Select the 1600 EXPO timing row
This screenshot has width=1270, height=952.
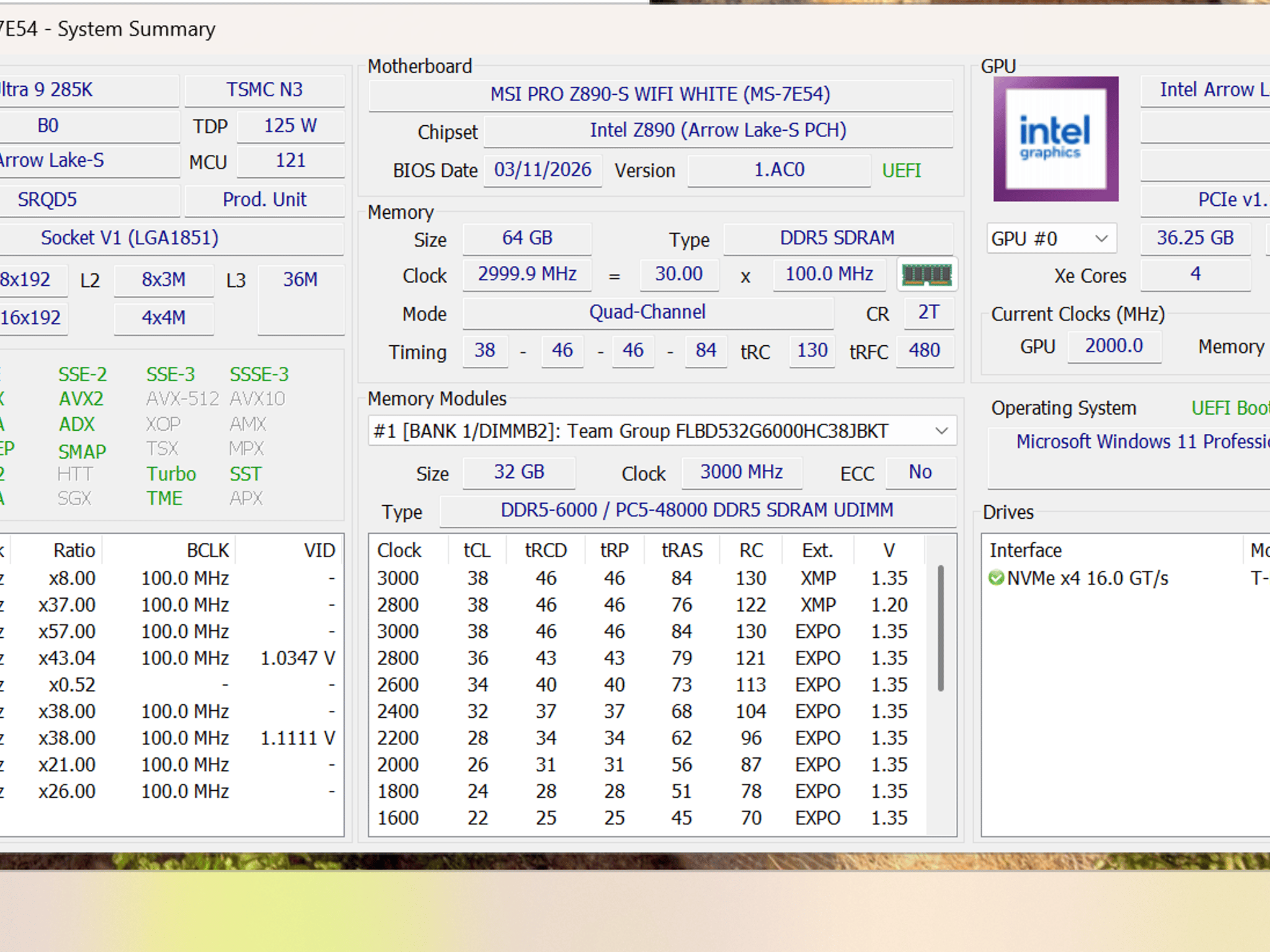[648, 818]
